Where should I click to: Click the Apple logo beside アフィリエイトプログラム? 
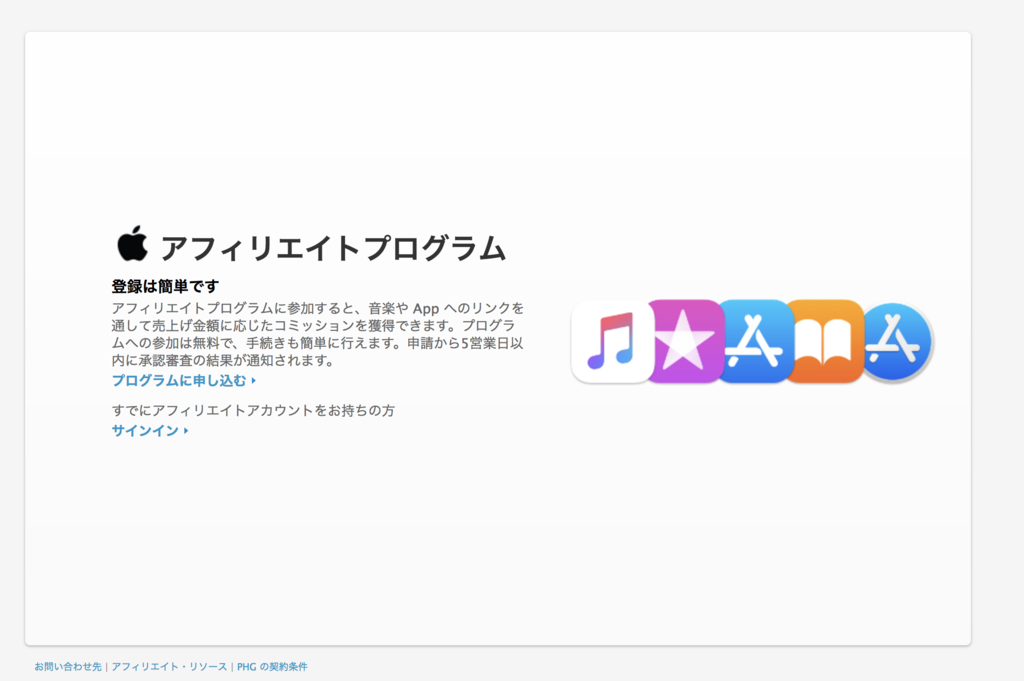(133, 243)
